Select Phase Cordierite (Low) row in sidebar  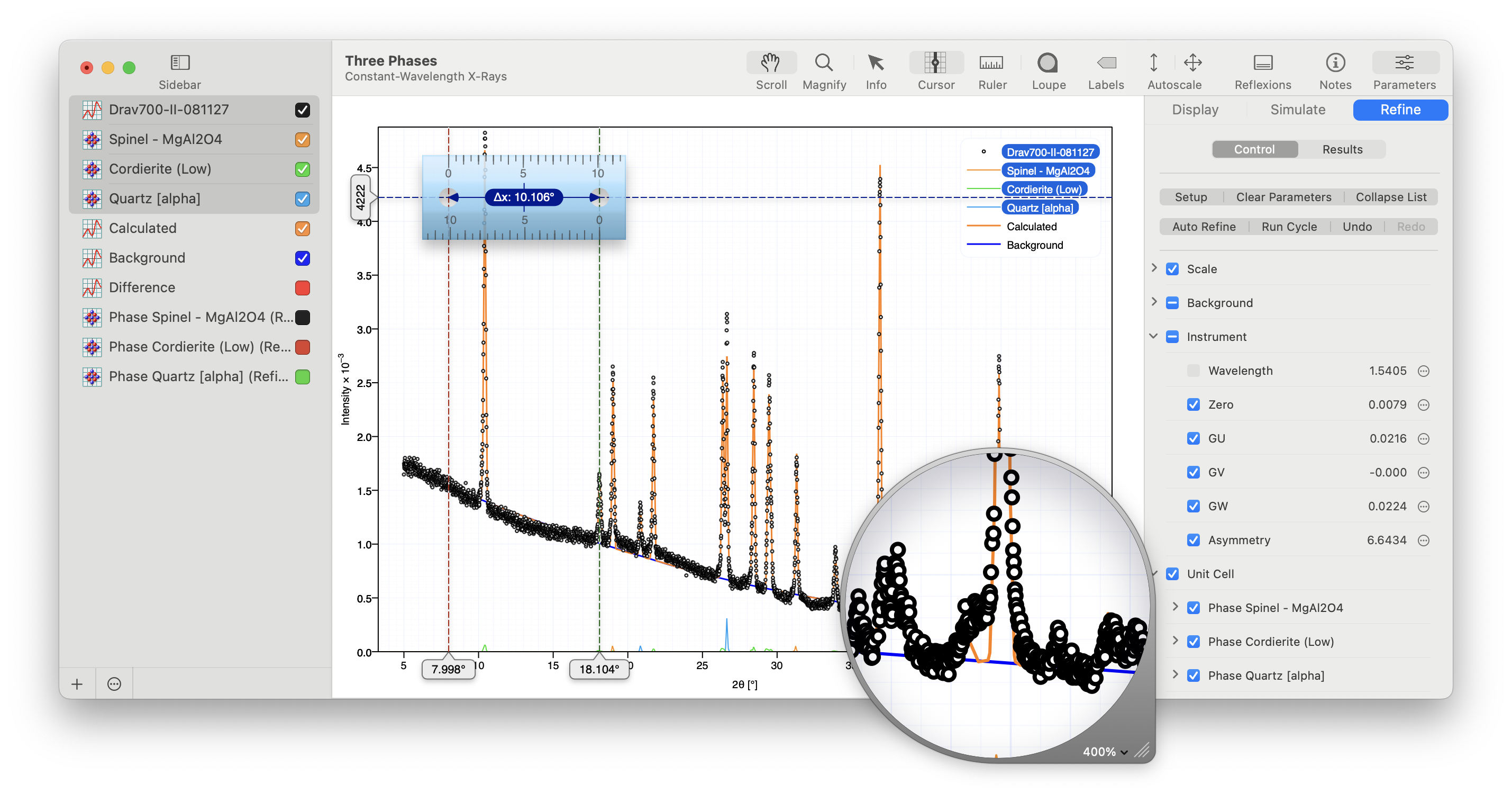[x=194, y=347]
